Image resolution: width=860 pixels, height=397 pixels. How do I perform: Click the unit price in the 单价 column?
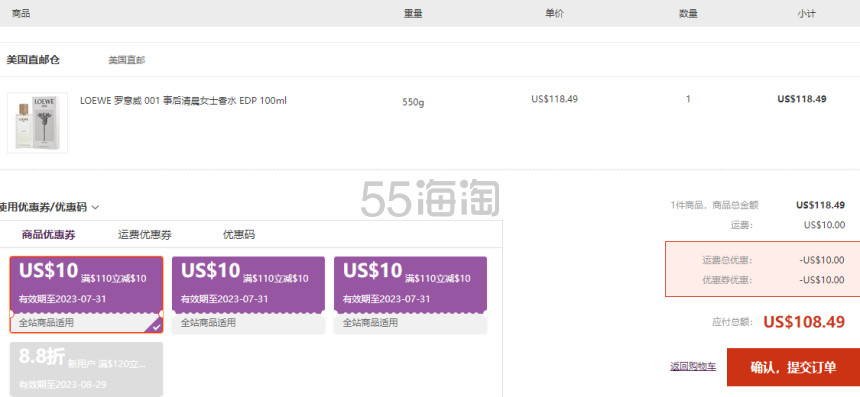pos(555,99)
